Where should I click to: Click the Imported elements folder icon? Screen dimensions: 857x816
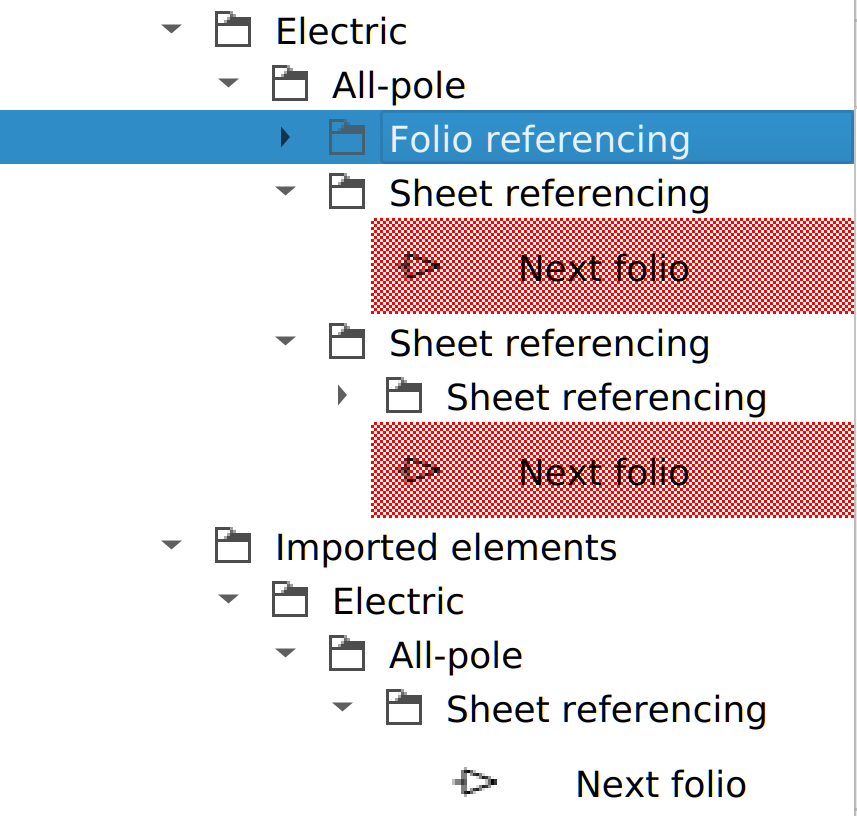232,547
